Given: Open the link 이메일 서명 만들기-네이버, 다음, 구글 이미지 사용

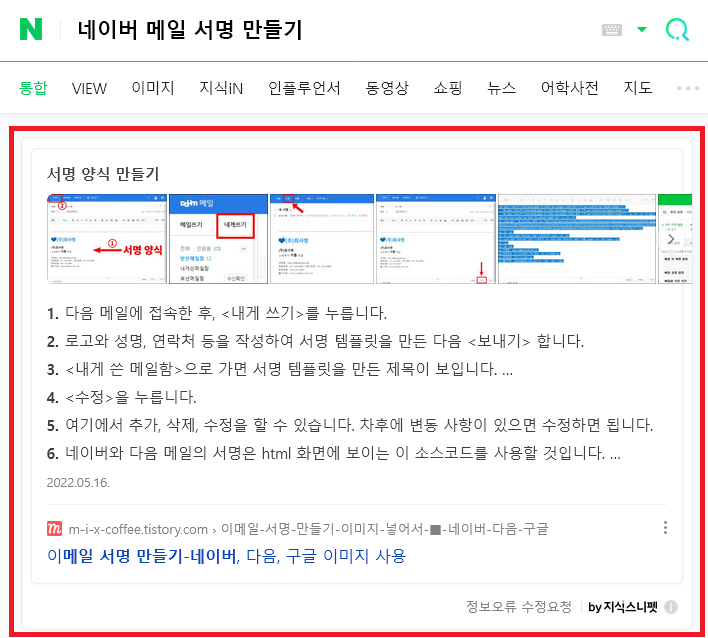Looking at the screenshot, I should [x=227, y=556].
